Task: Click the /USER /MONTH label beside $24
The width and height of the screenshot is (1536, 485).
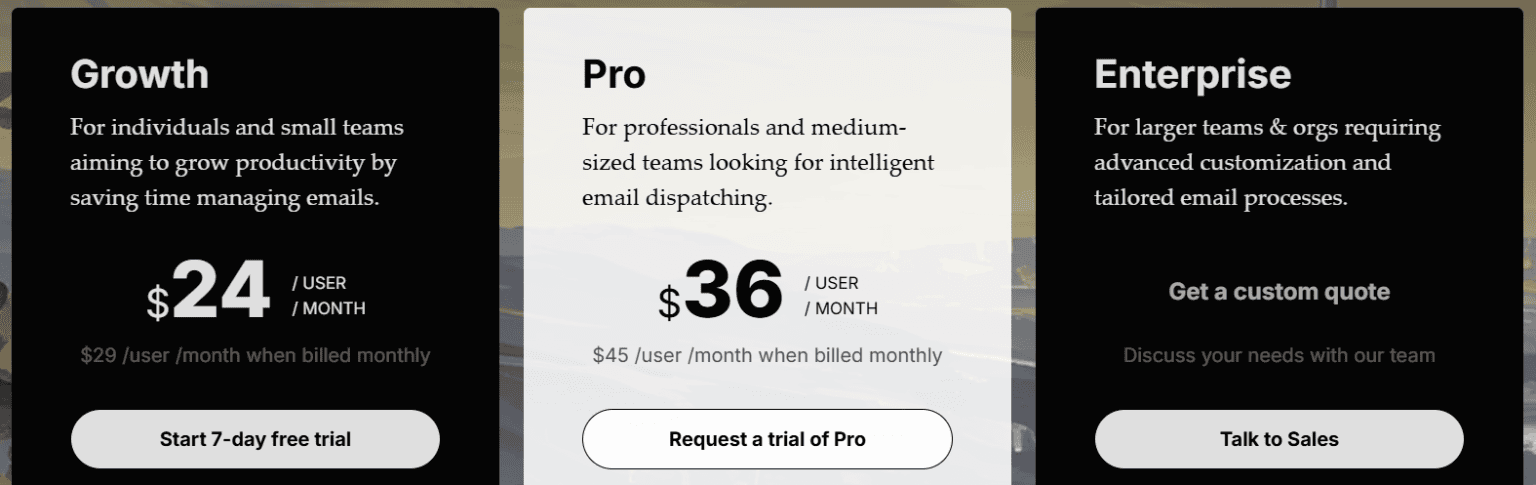Action: [328, 296]
